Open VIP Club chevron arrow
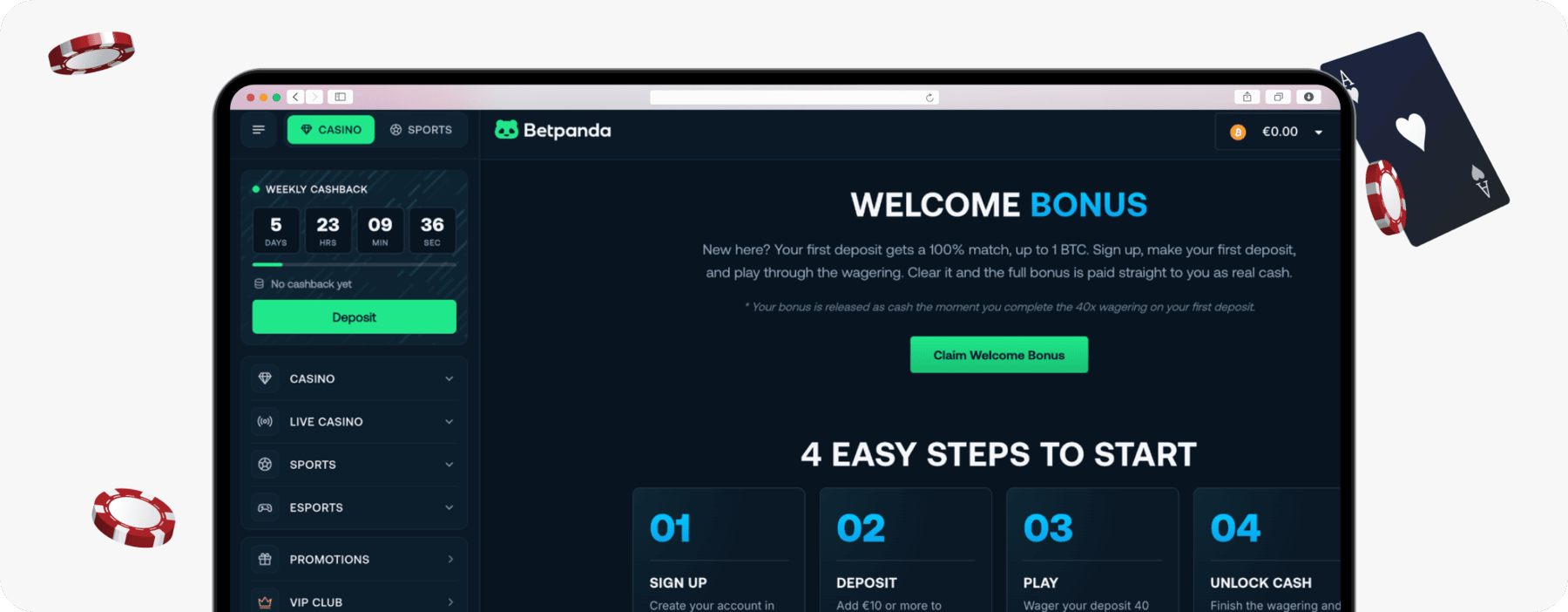1568x612 pixels. click(x=450, y=602)
